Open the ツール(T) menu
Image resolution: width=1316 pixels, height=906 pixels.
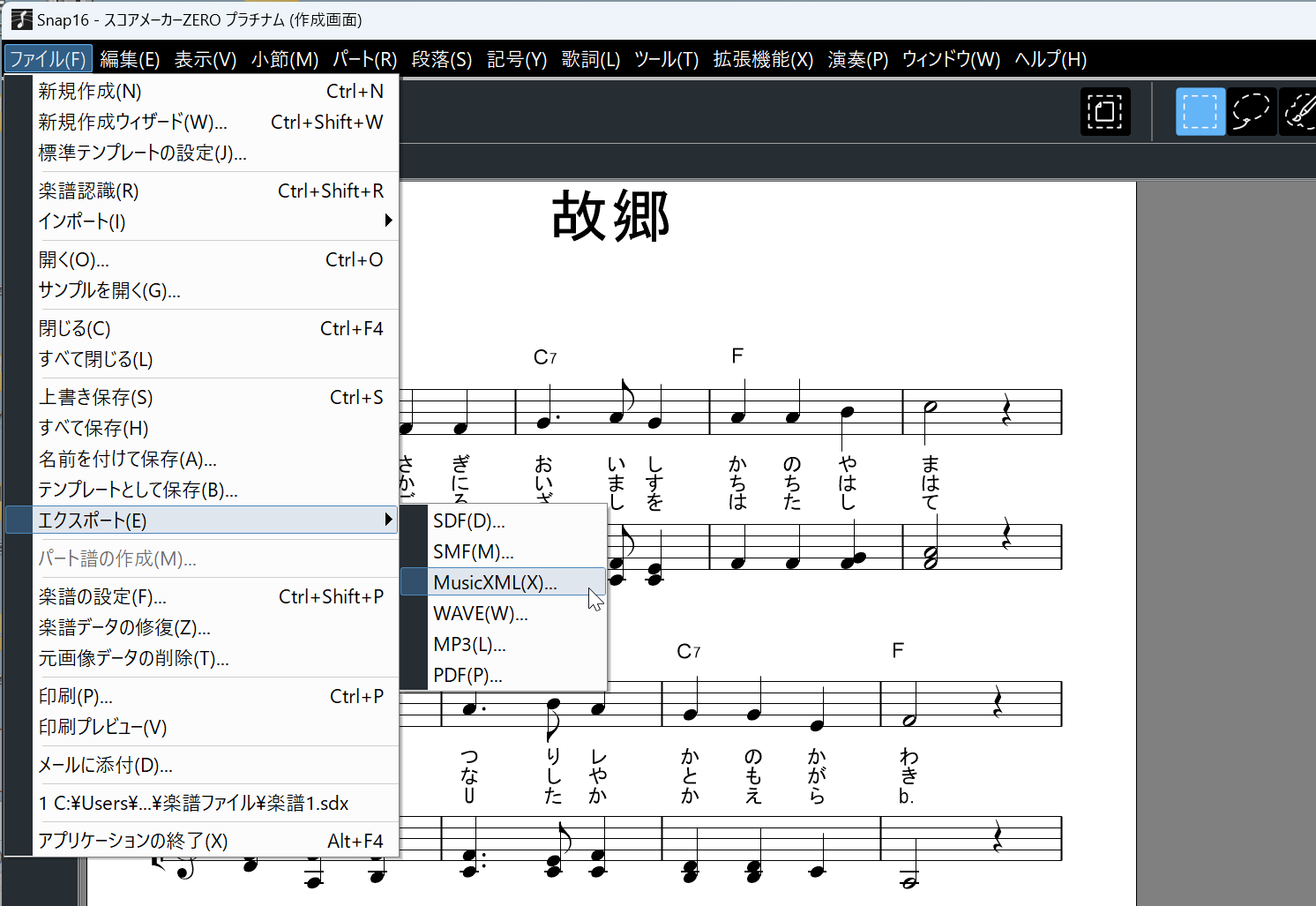click(x=667, y=59)
